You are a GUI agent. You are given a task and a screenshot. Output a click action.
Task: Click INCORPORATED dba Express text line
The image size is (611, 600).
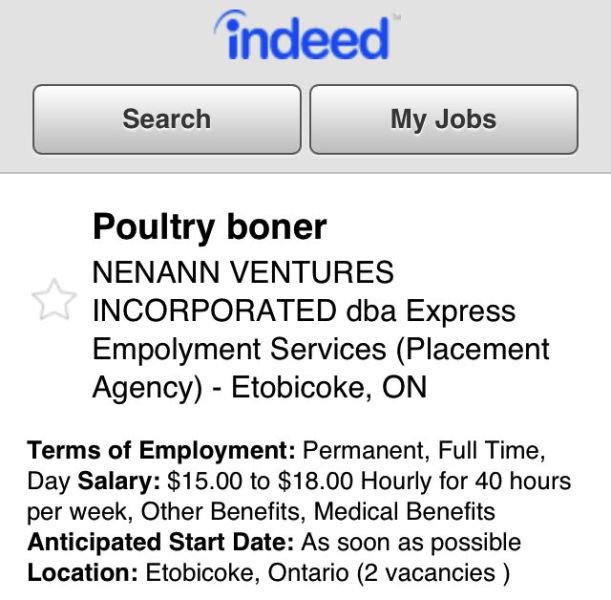(x=304, y=311)
